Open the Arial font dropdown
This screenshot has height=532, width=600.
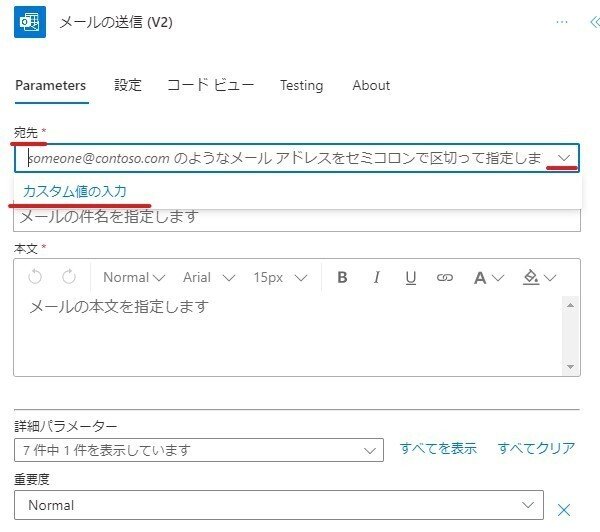tap(209, 277)
